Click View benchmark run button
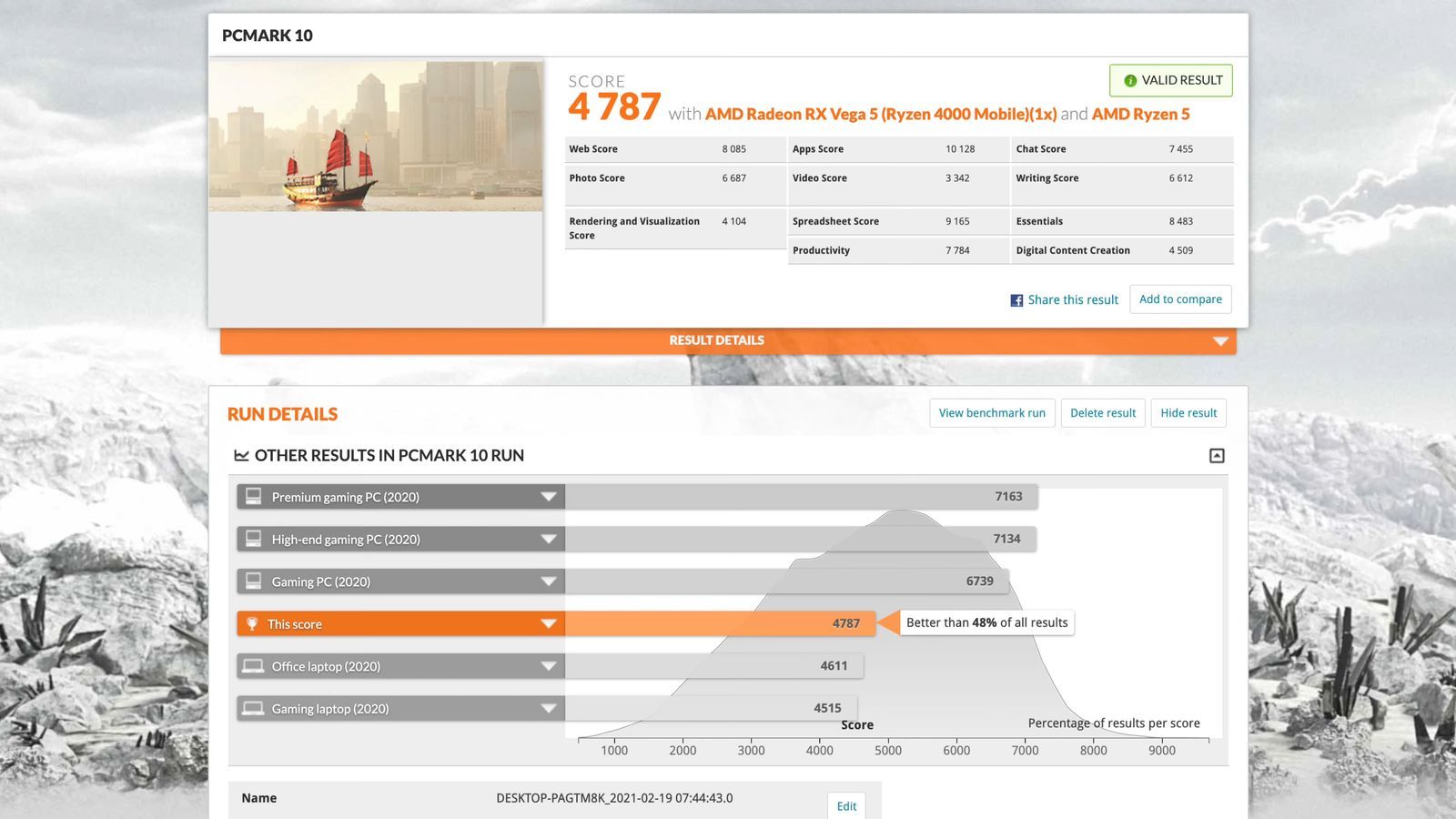Image resolution: width=1456 pixels, height=819 pixels. (992, 413)
